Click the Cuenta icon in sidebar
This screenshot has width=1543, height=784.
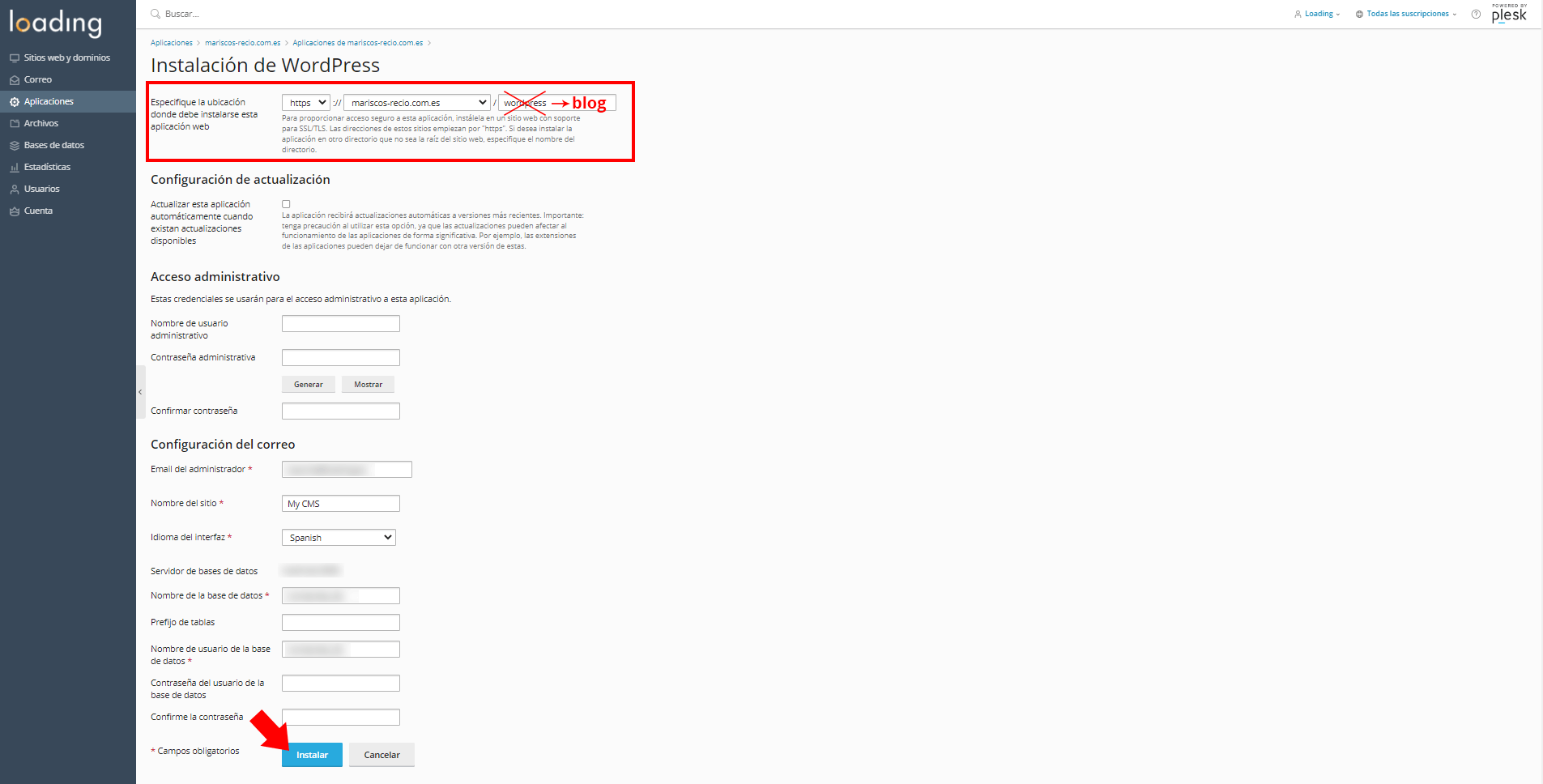tap(15, 211)
